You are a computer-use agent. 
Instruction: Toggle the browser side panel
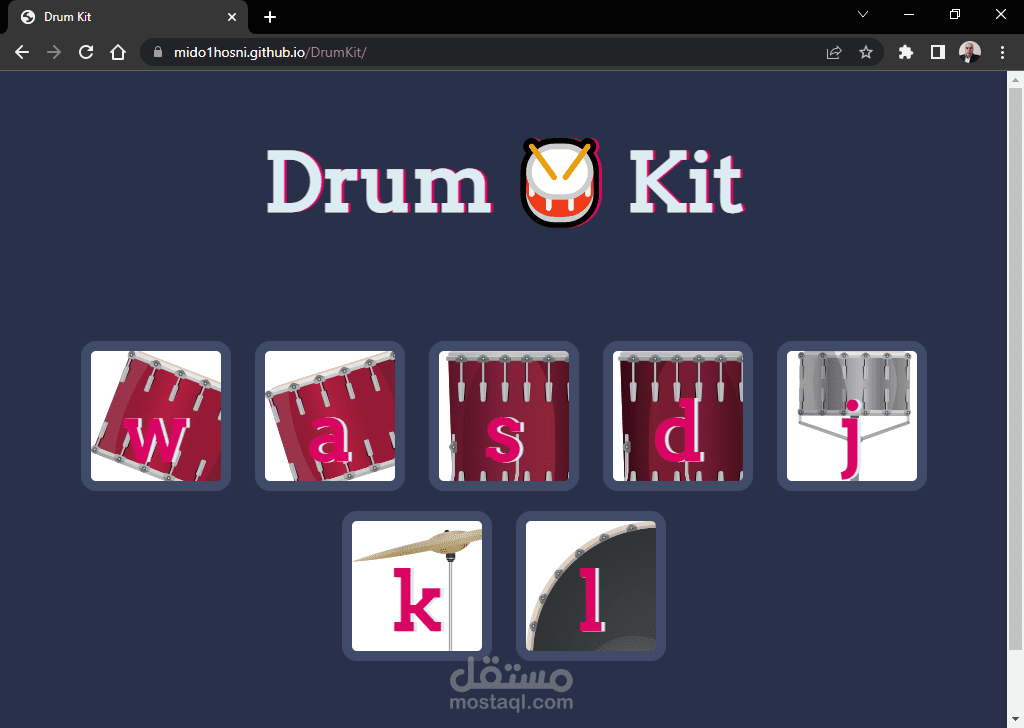(x=938, y=52)
